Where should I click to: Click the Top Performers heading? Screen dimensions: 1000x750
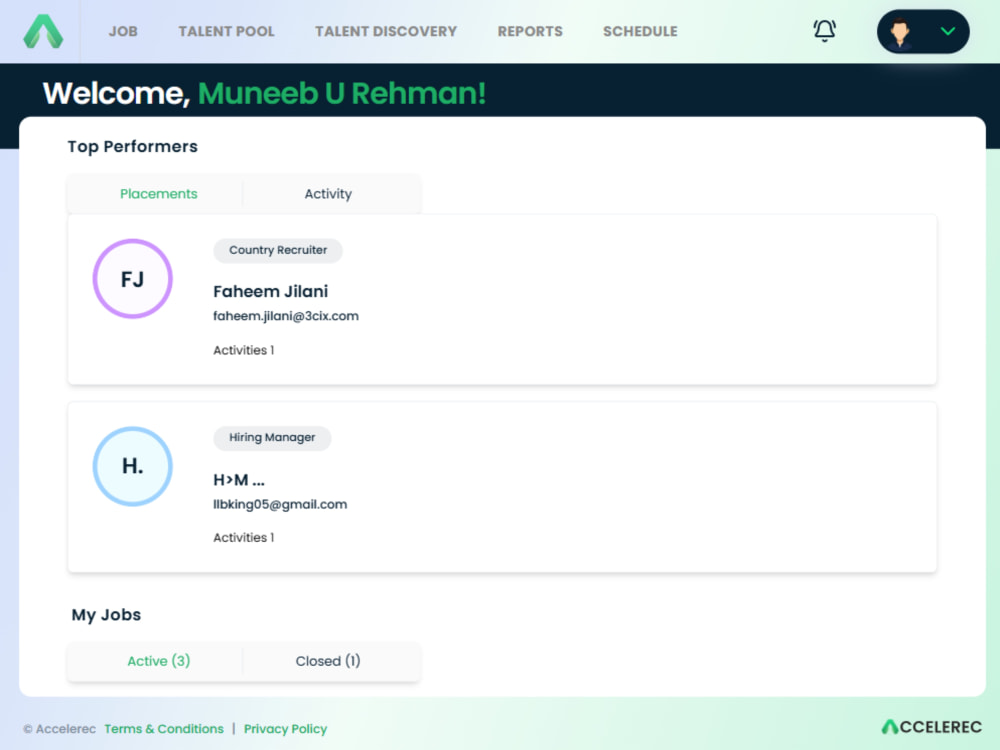[133, 147]
